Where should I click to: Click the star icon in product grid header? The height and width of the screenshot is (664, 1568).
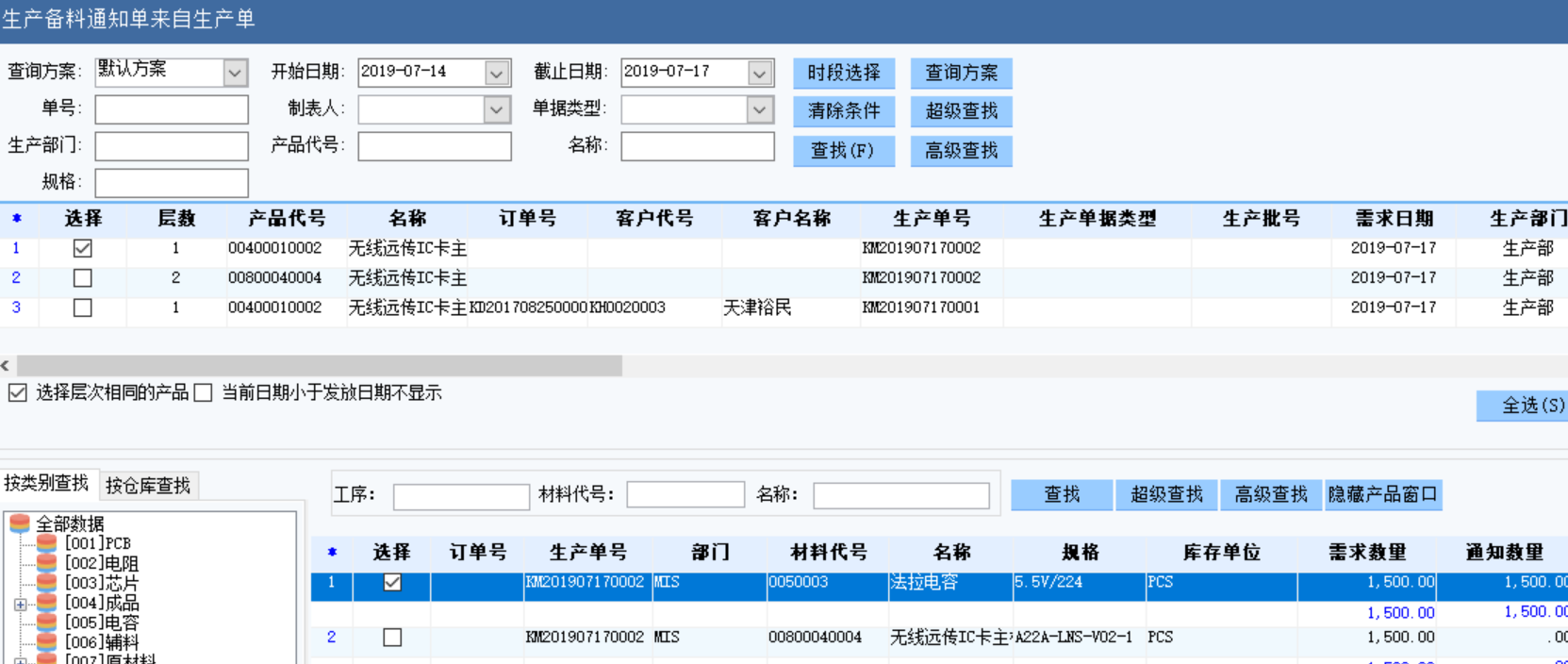click(x=16, y=219)
